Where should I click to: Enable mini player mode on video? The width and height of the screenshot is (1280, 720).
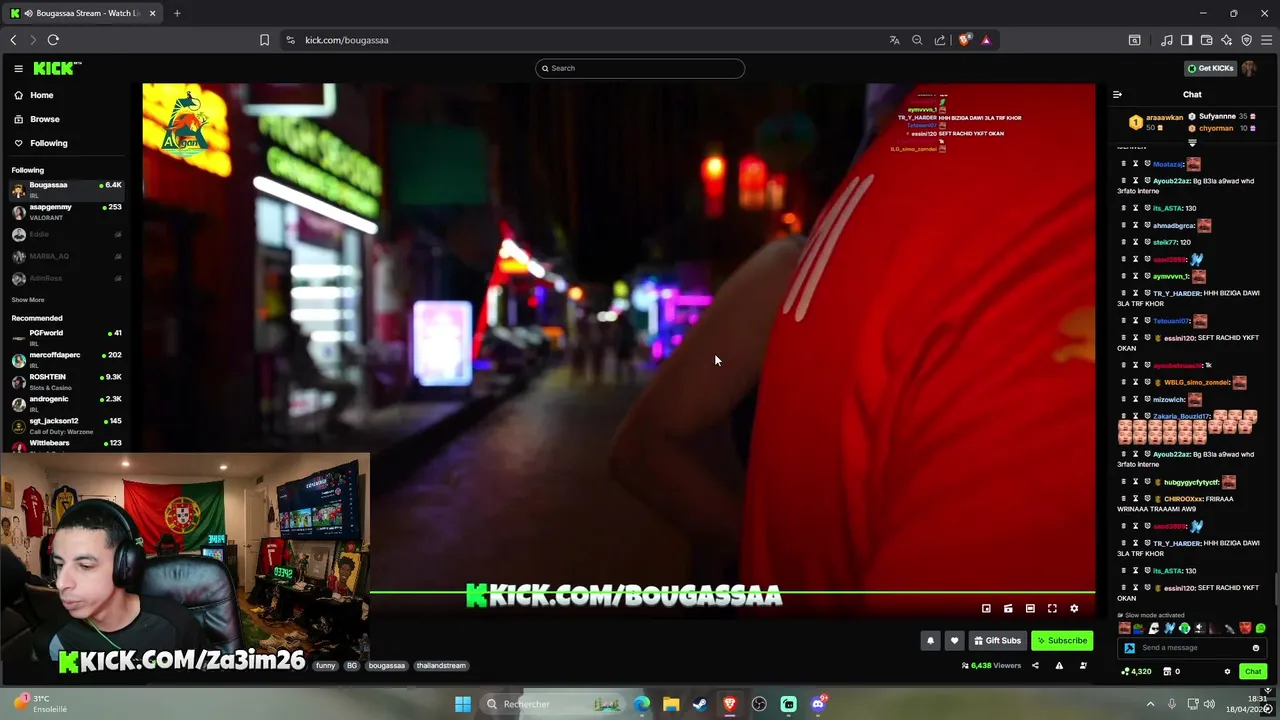point(986,608)
